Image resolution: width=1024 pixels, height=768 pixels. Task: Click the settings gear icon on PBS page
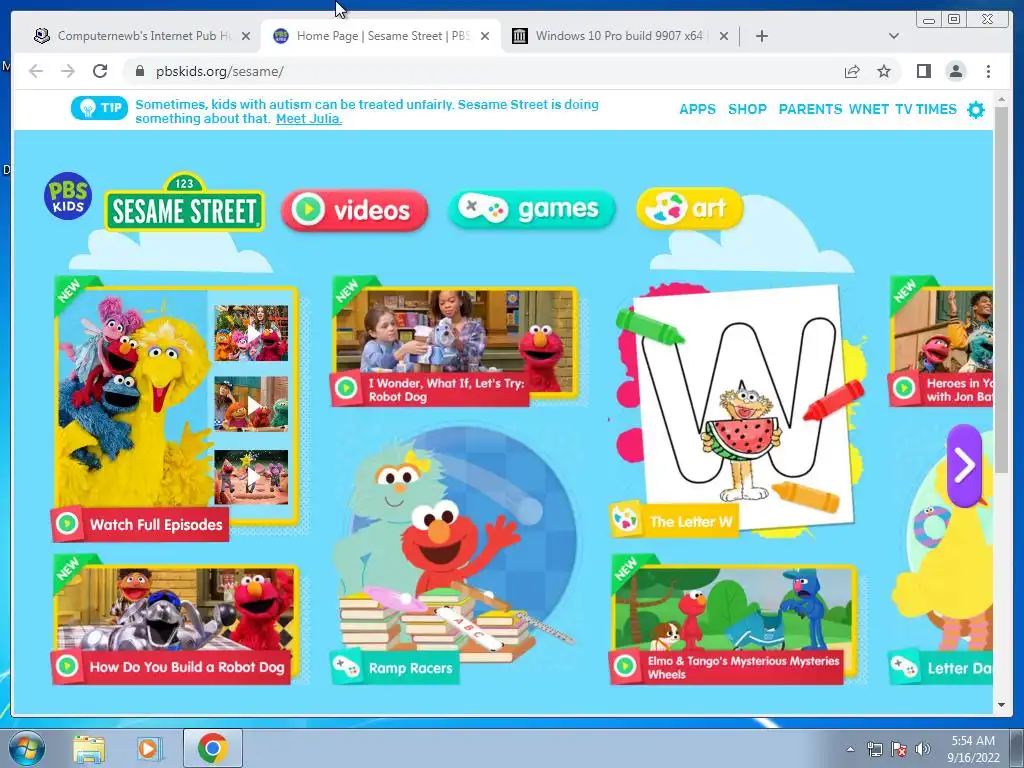coord(976,110)
